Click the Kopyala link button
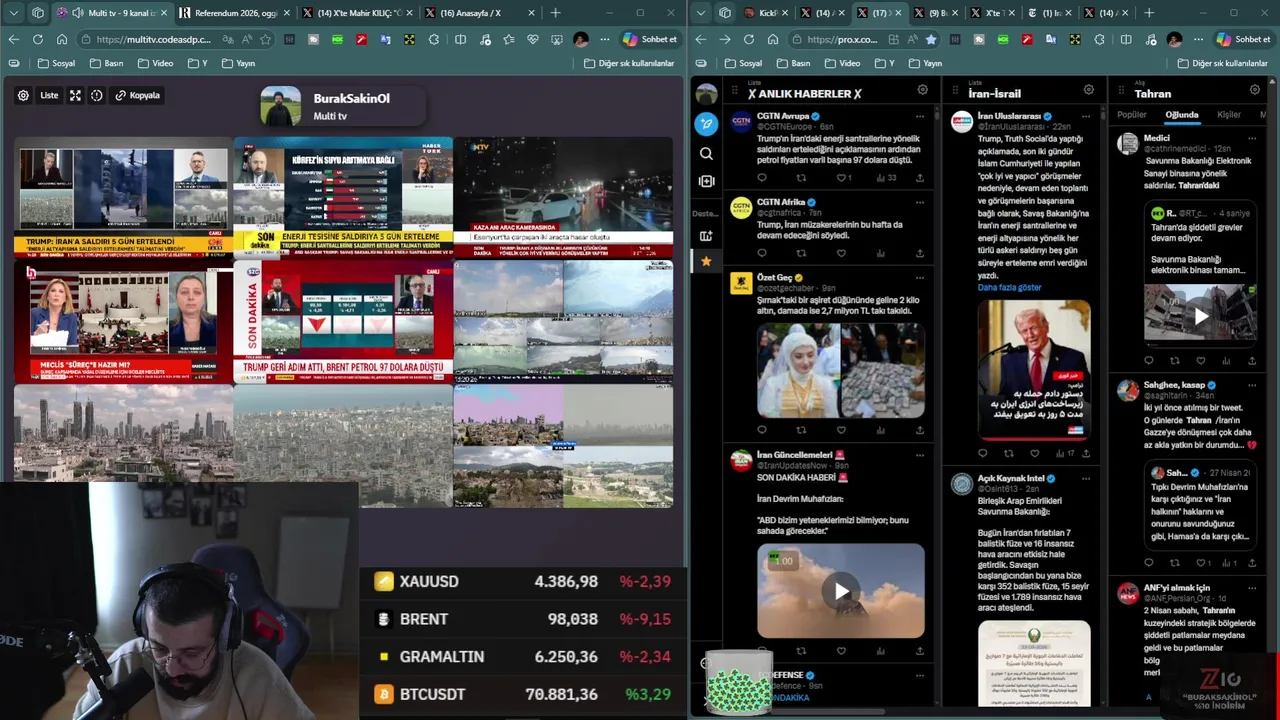The height and width of the screenshot is (720, 1280). tap(137, 95)
